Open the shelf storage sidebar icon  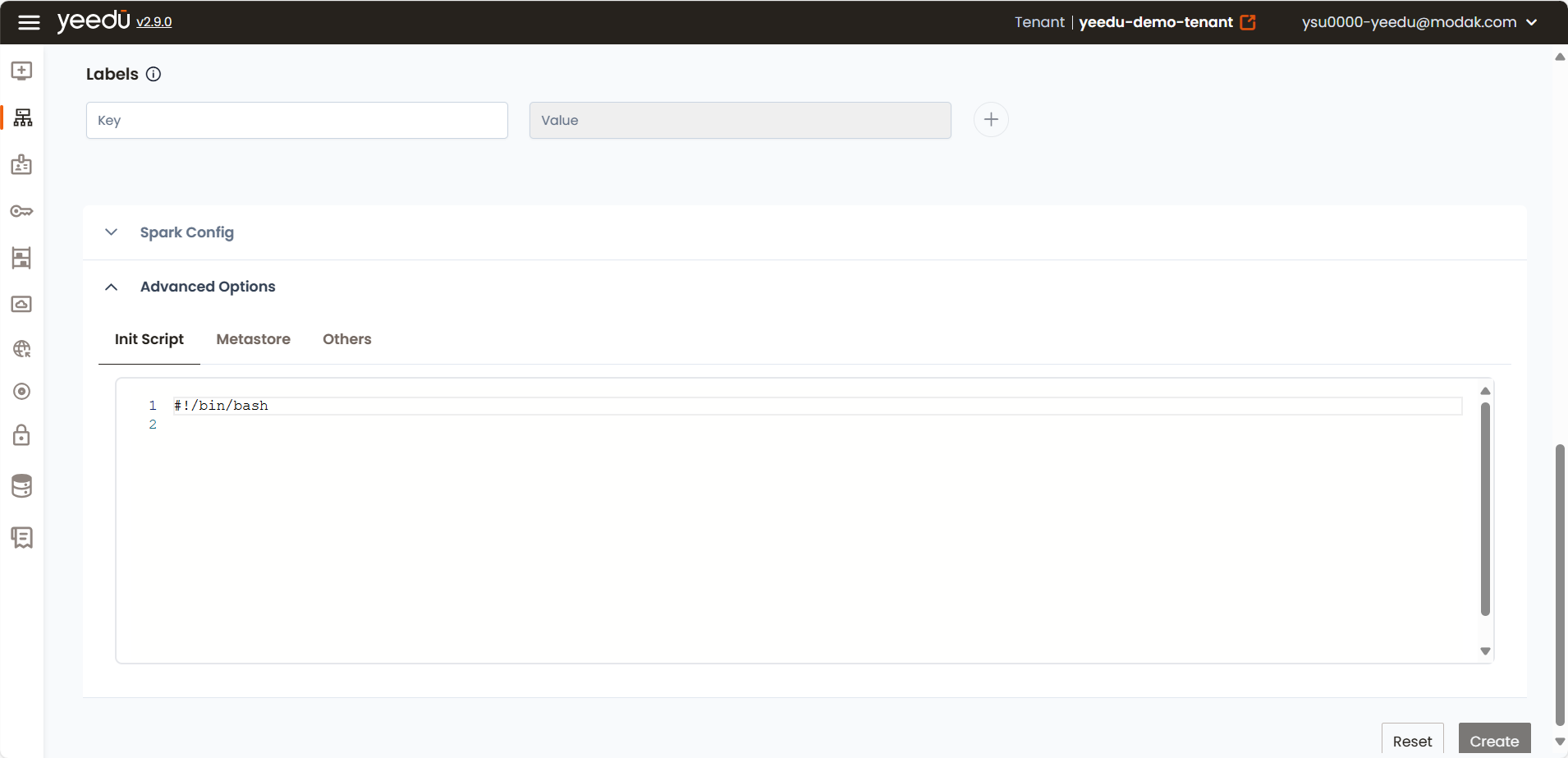21,258
